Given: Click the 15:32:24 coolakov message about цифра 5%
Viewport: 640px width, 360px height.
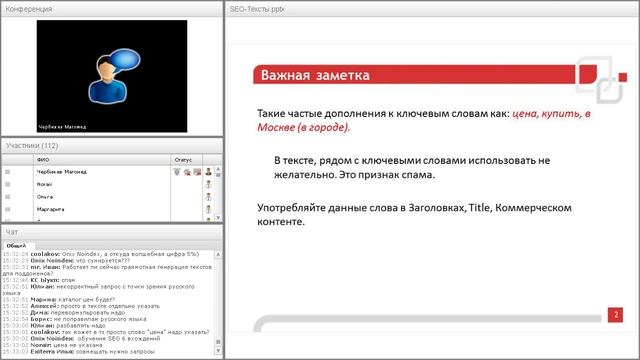Looking at the screenshot, I should 101,254.
